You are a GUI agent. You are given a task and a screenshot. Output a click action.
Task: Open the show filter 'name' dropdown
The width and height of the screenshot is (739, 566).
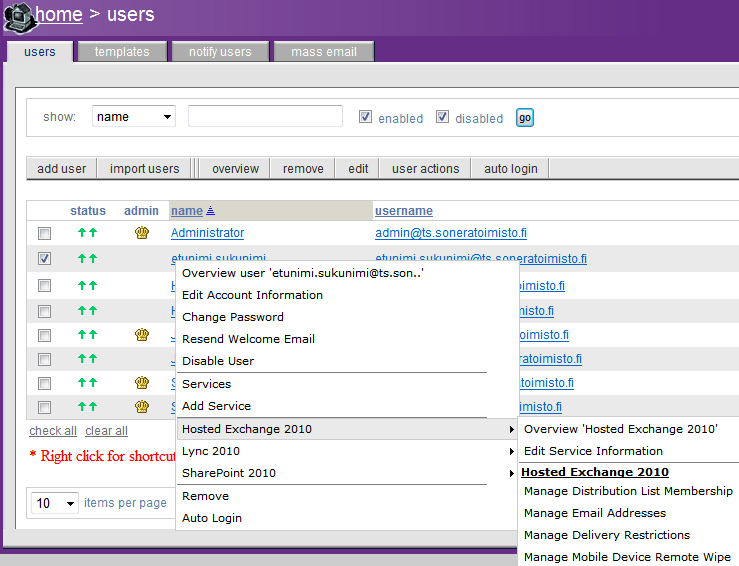click(x=134, y=116)
